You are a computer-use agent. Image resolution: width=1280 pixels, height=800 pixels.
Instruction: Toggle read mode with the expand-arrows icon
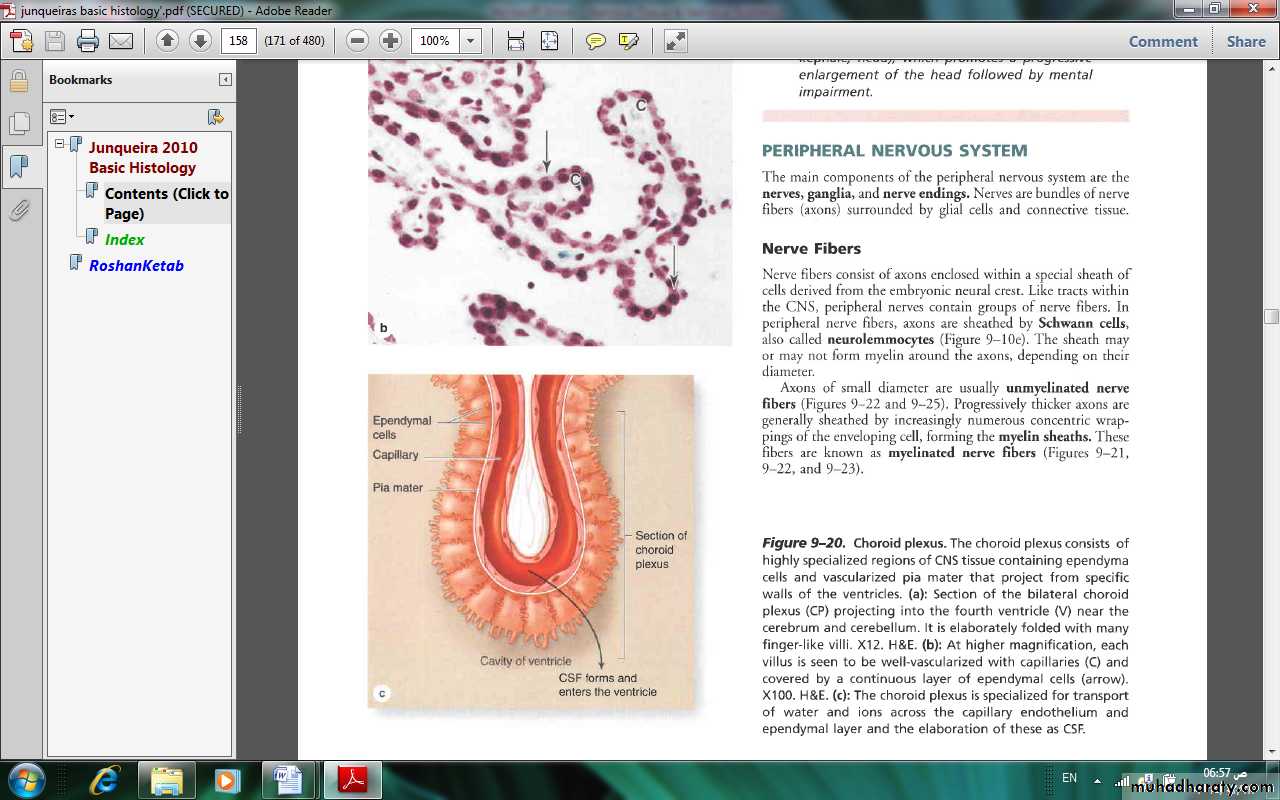click(676, 41)
